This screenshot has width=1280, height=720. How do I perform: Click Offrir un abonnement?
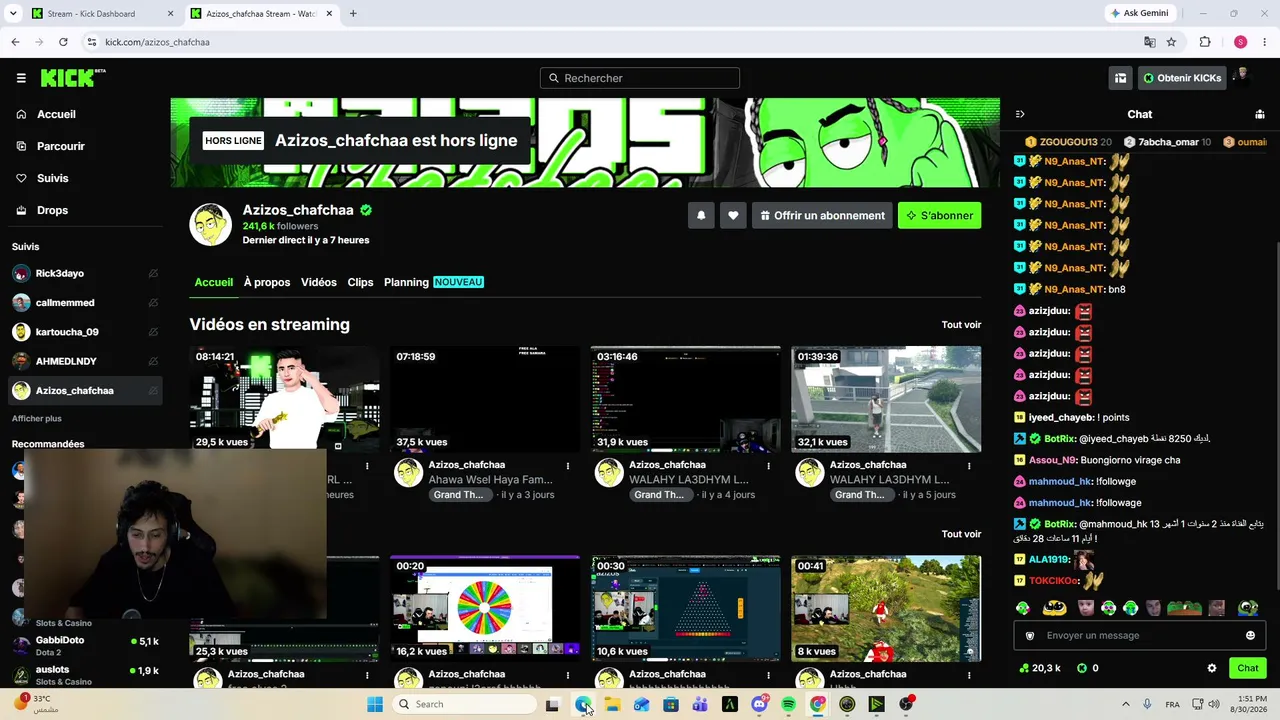coord(822,215)
